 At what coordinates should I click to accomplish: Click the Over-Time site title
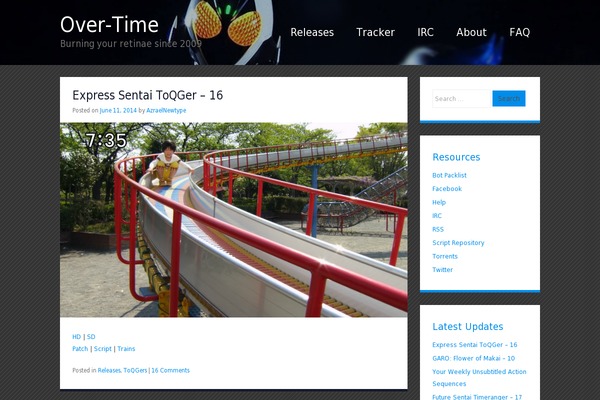tap(109, 25)
